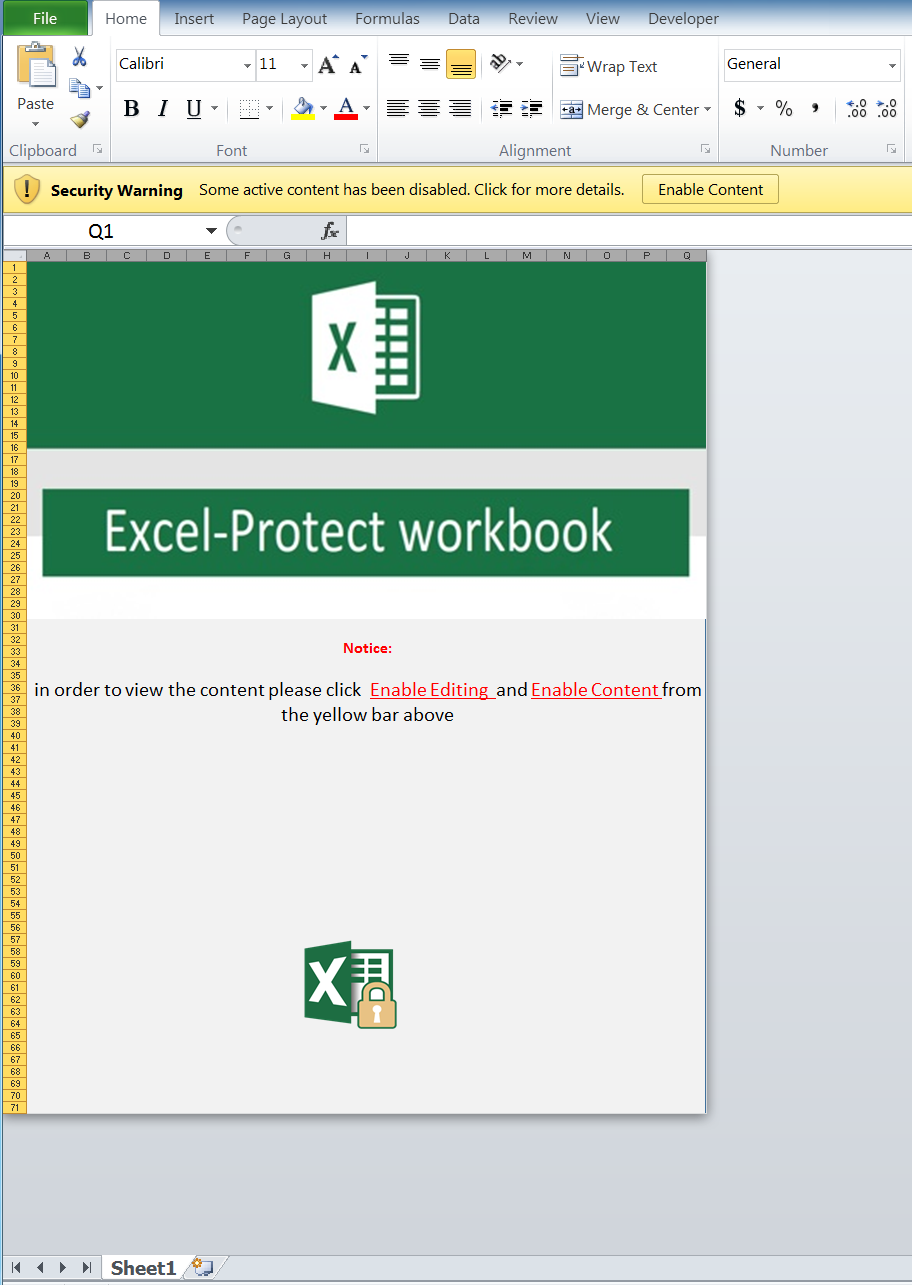Toggle Wrap Text
The height and width of the screenshot is (1285, 912).
pos(608,66)
